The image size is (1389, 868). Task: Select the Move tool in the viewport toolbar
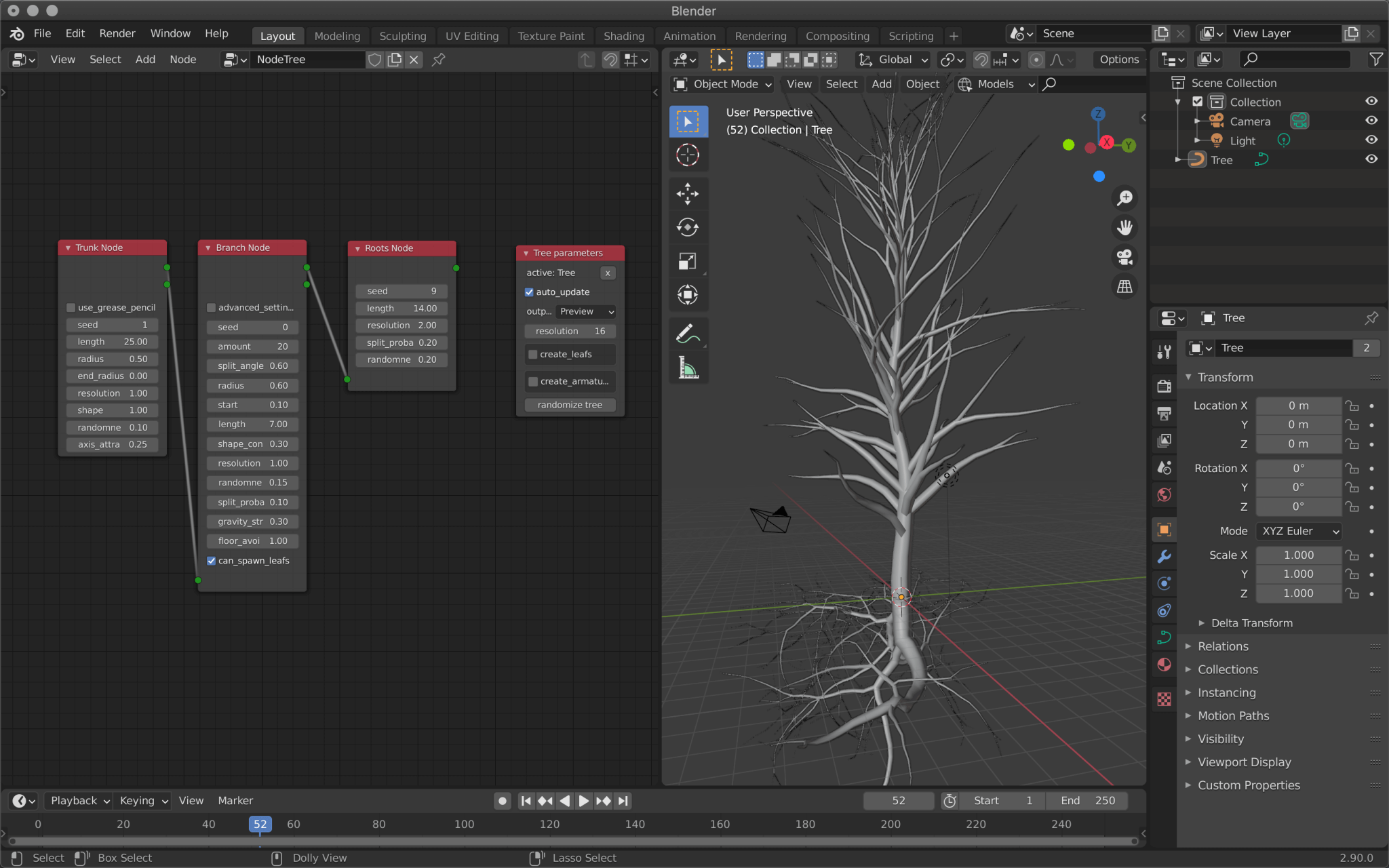pyautogui.click(x=688, y=194)
